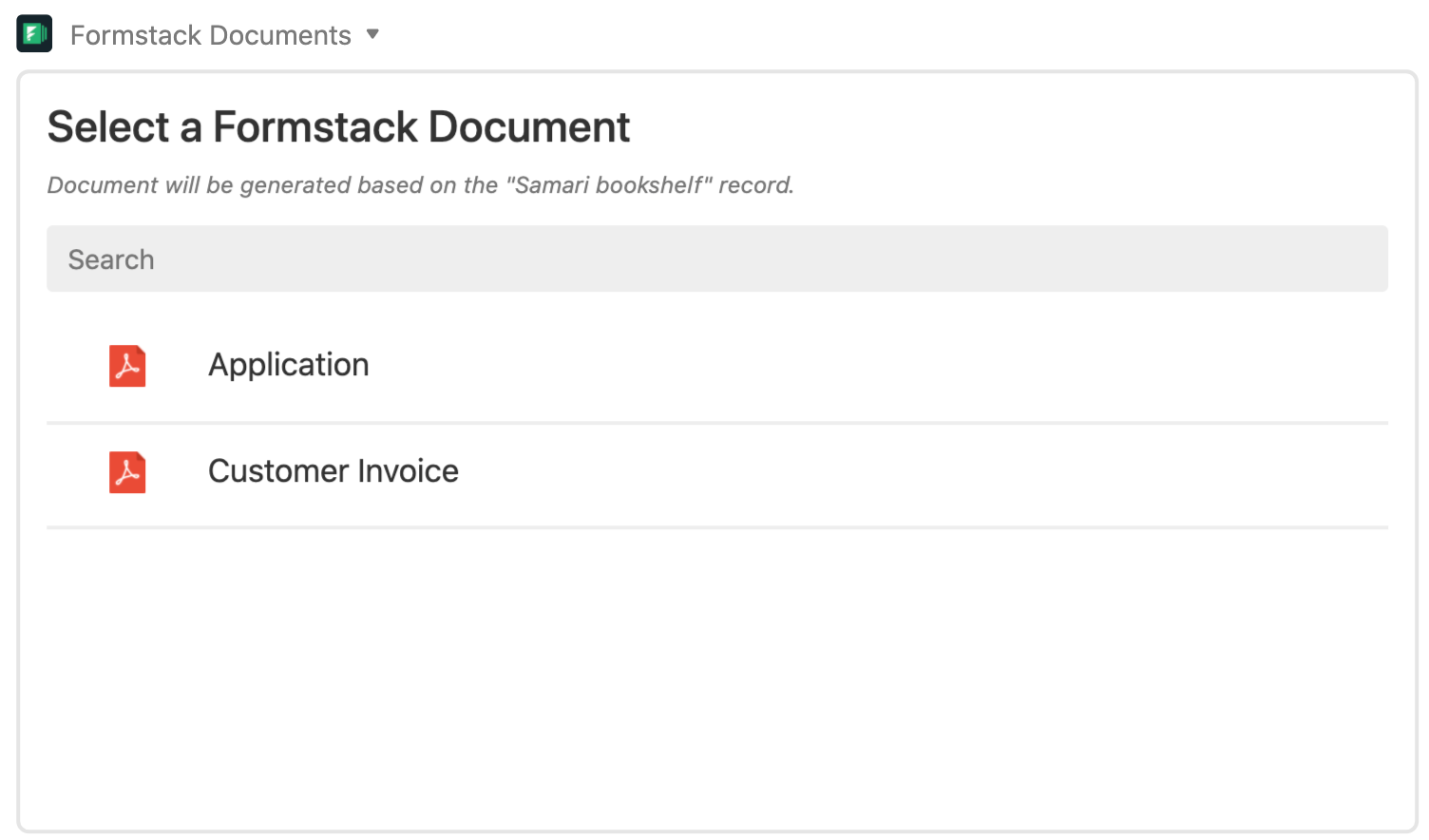
Task: Select the Application document label
Action: (x=288, y=365)
